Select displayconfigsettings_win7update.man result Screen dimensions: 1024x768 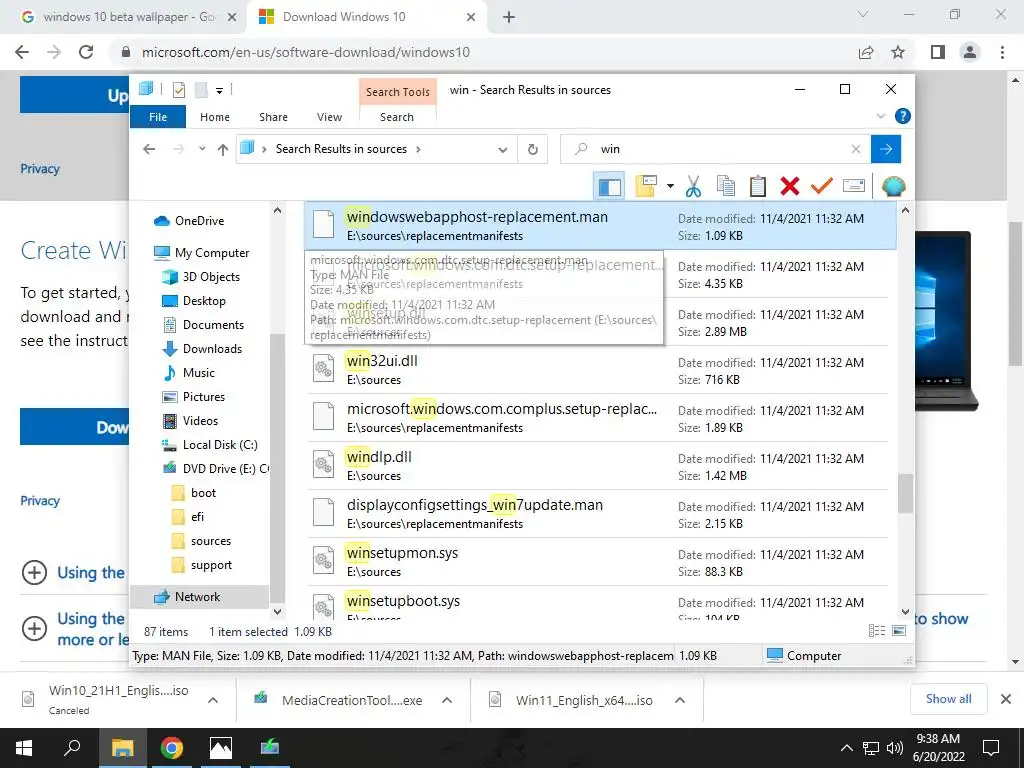click(598, 514)
